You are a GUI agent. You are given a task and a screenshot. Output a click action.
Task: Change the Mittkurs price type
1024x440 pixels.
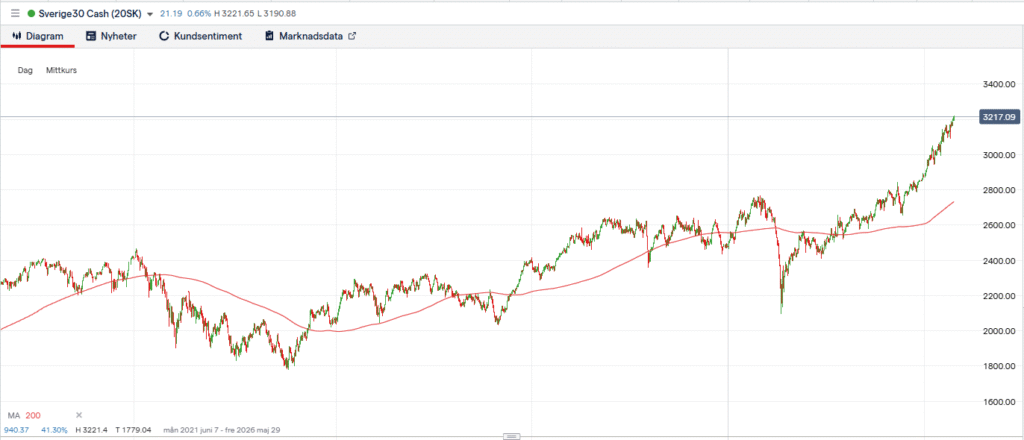click(62, 71)
